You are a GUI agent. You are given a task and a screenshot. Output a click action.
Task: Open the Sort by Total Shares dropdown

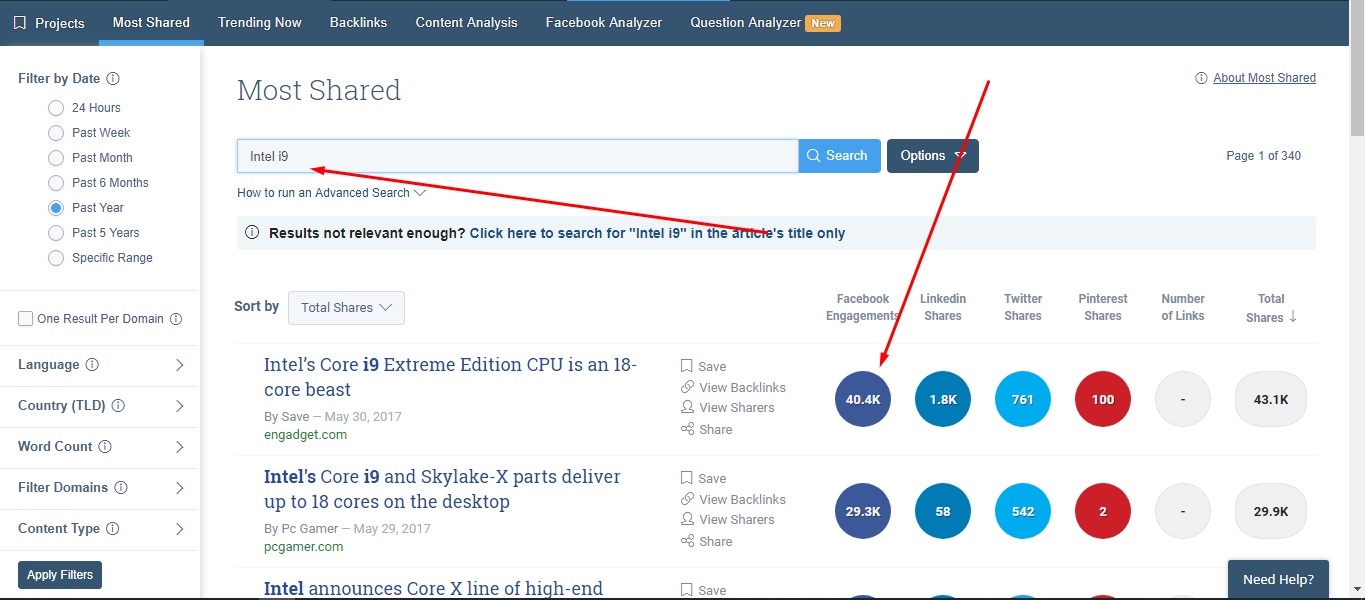[x=346, y=308]
